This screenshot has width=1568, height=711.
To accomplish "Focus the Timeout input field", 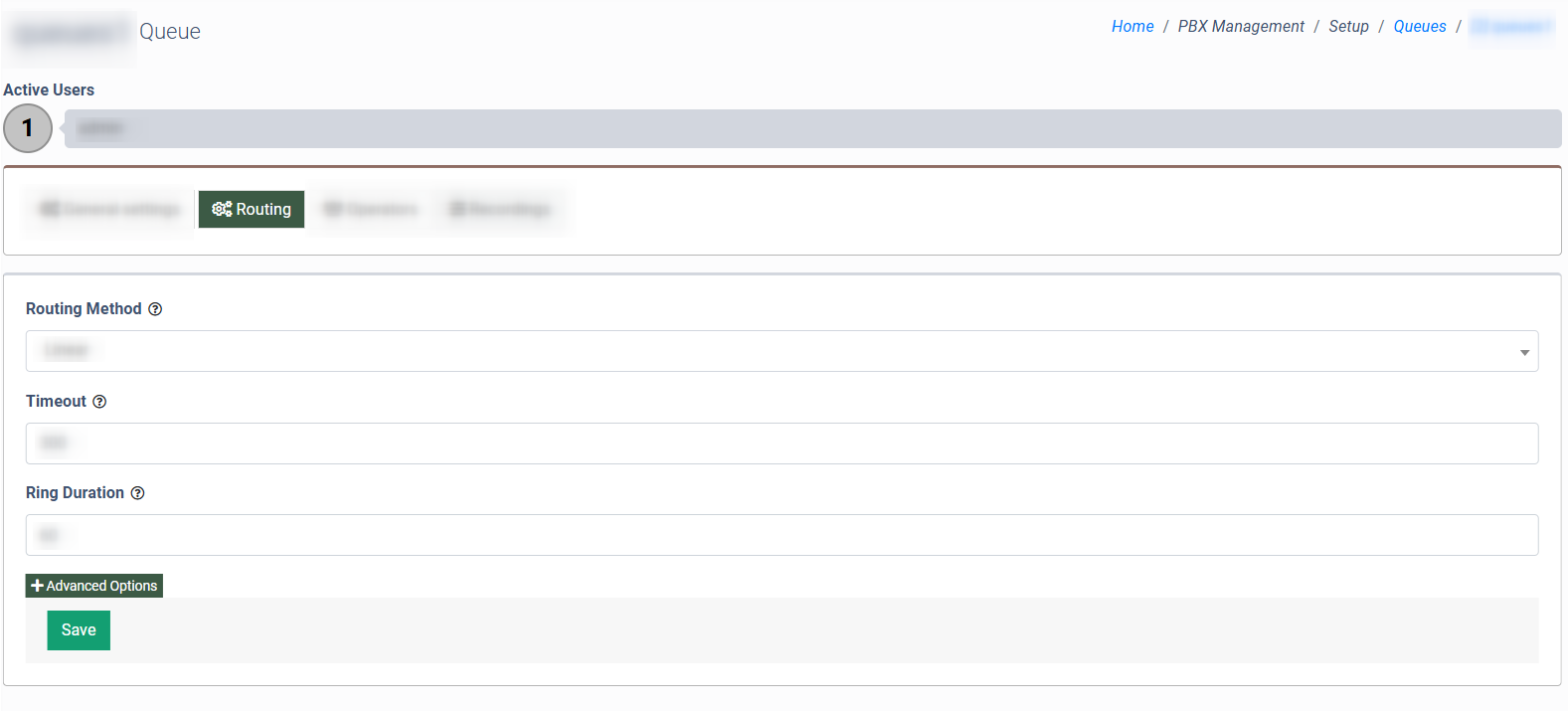I will (782, 444).
